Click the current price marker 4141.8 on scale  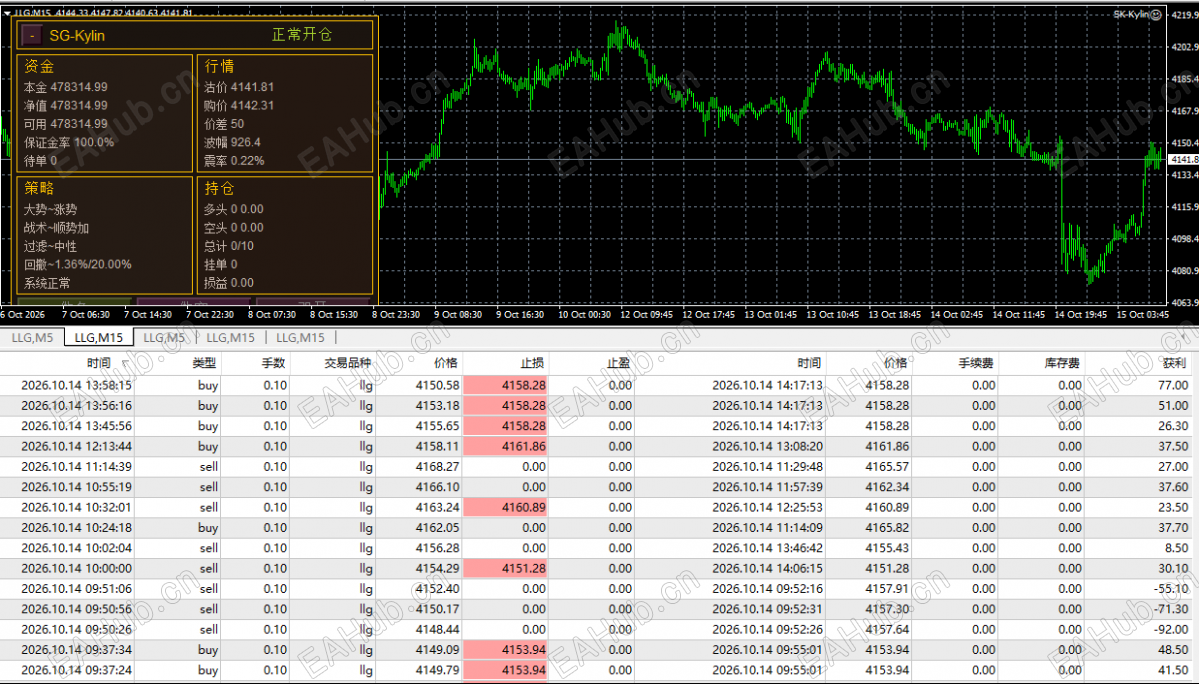[1184, 160]
